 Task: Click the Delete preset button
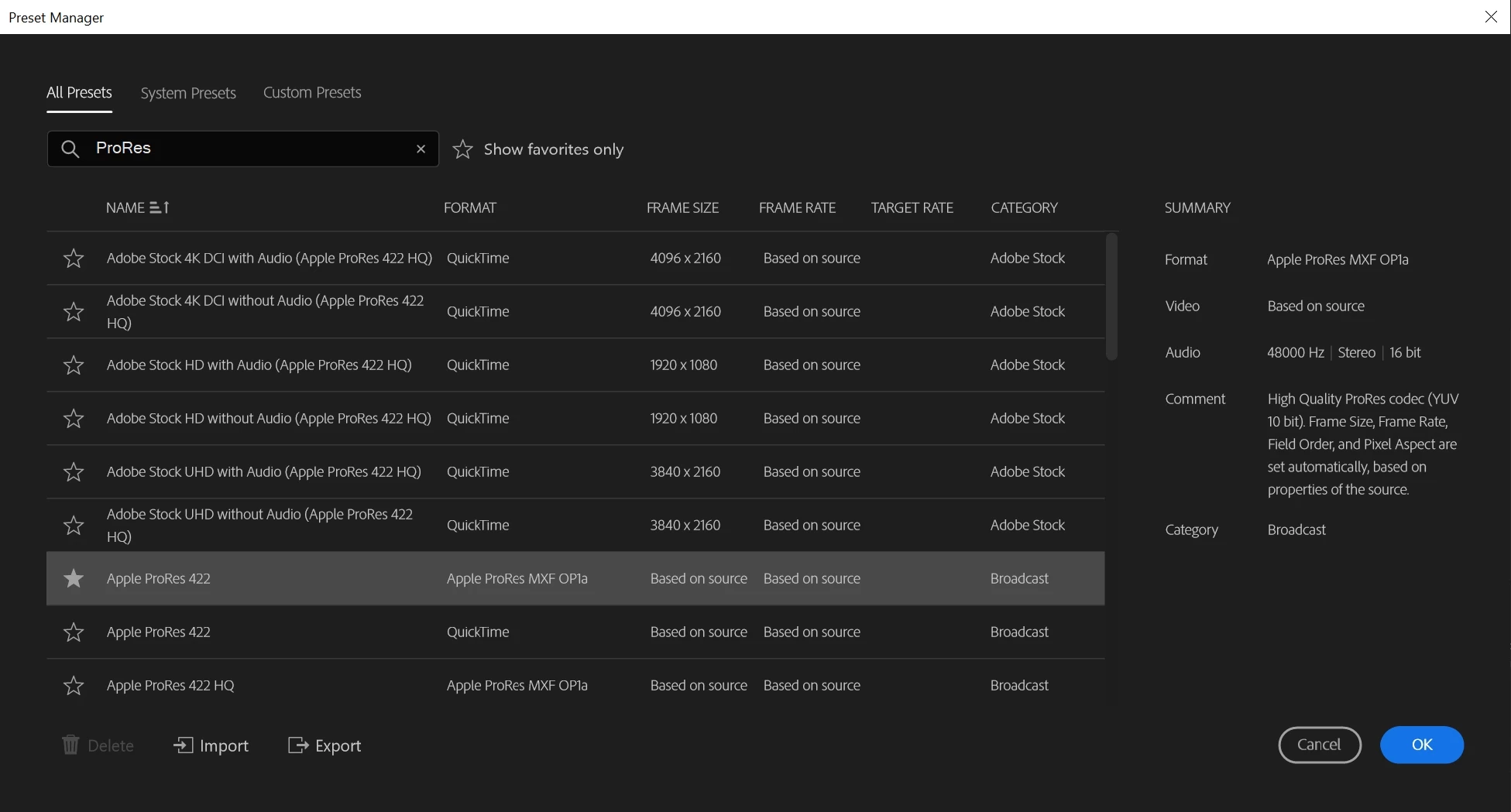98,745
